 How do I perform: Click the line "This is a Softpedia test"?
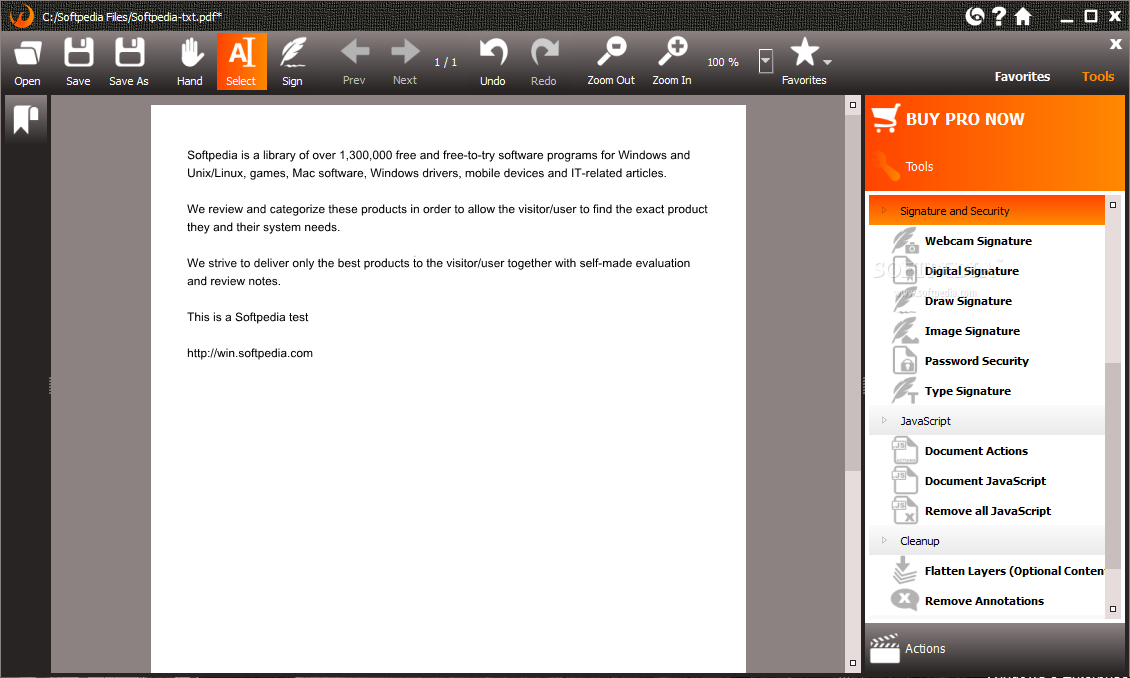pos(248,317)
